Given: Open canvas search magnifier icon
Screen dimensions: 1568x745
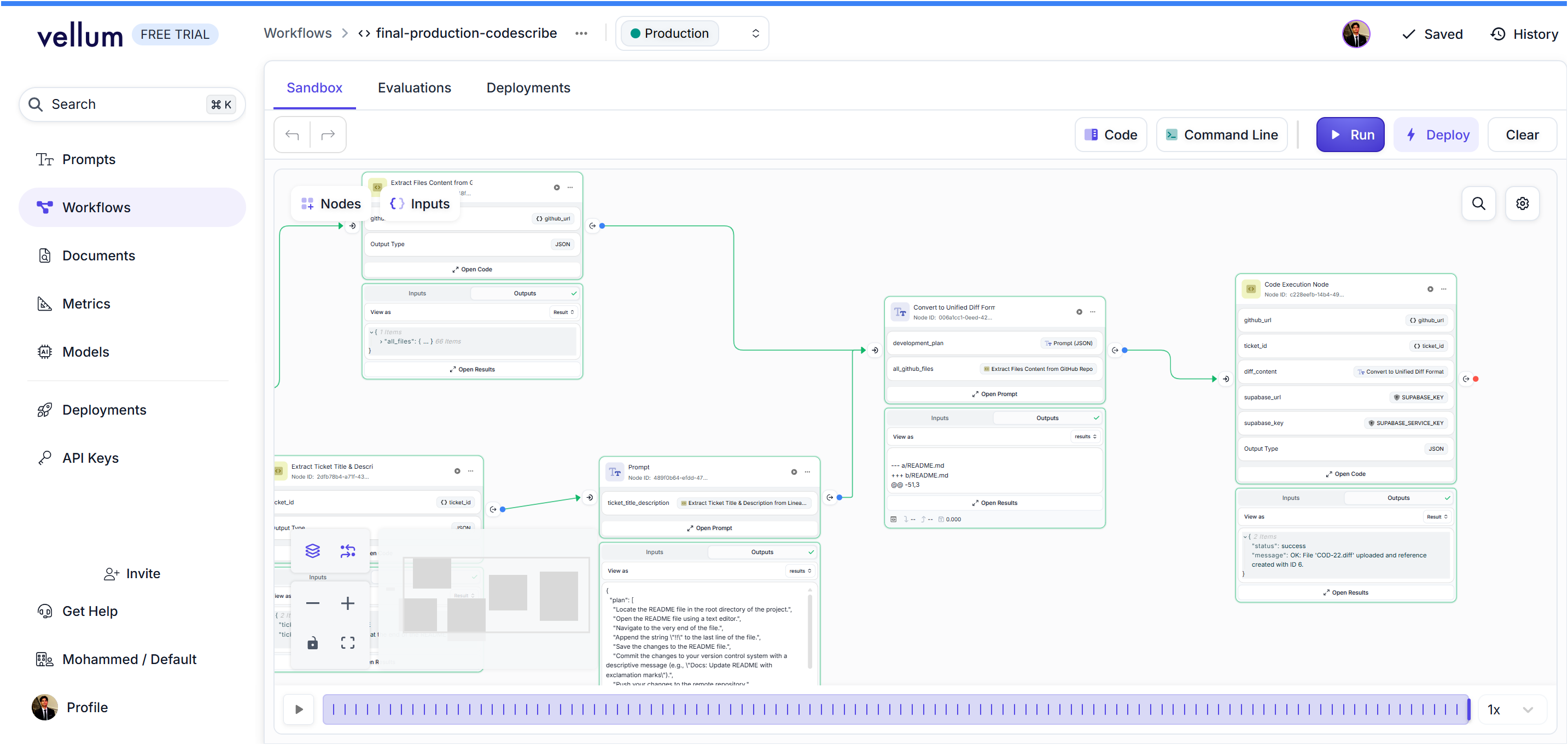Looking at the screenshot, I should [x=1478, y=203].
